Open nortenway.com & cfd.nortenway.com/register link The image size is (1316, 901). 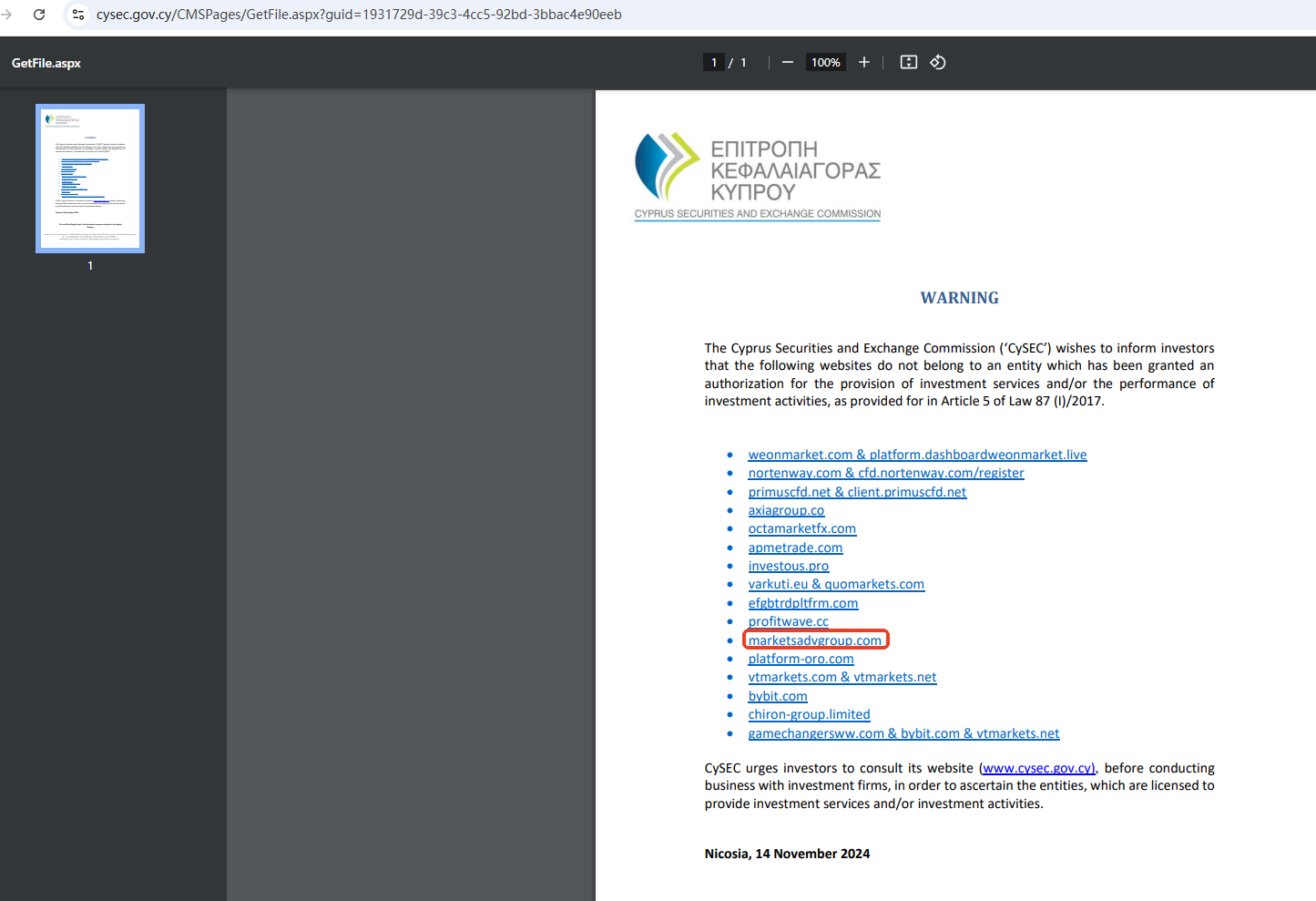(886, 473)
